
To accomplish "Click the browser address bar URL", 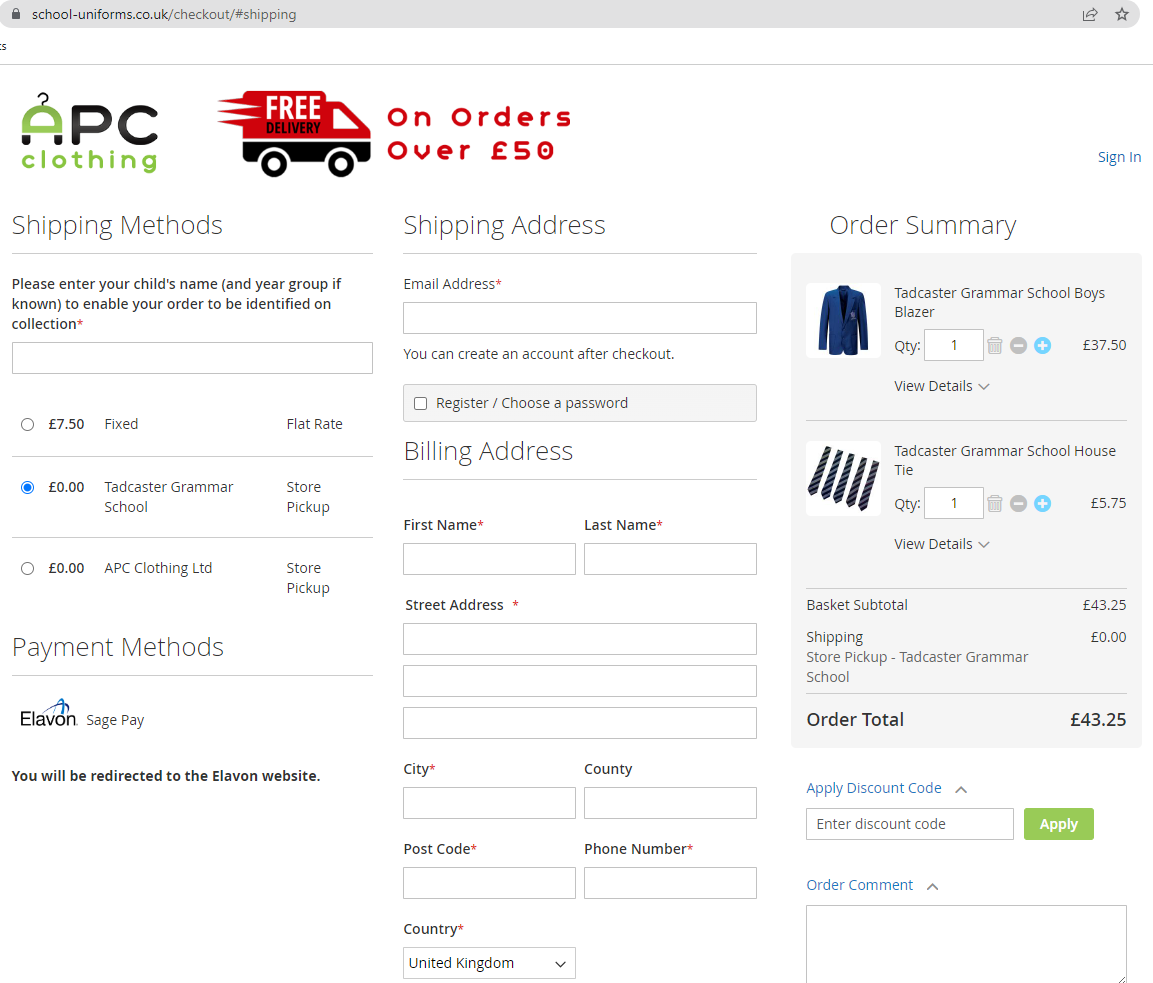I will pos(164,15).
